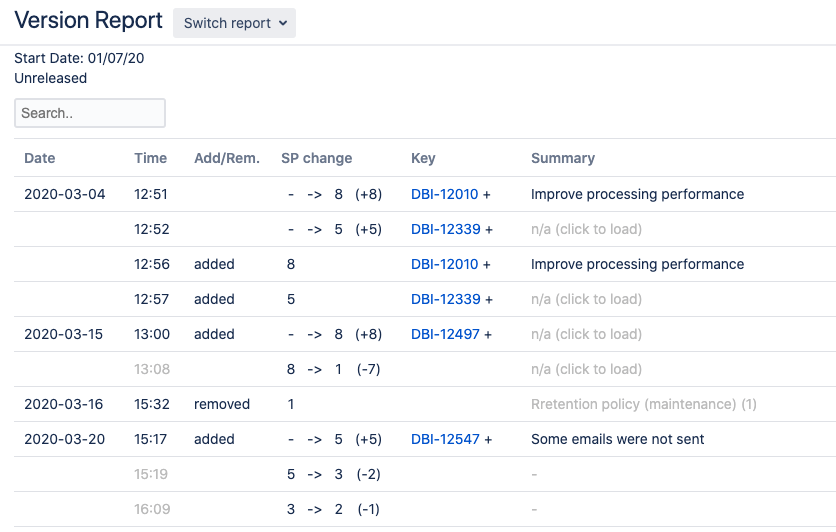The width and height of the screenshot is (836, 532).
Task: Select the date 2020-03-20
Action: pyautogui.click(x=65, y=439)
